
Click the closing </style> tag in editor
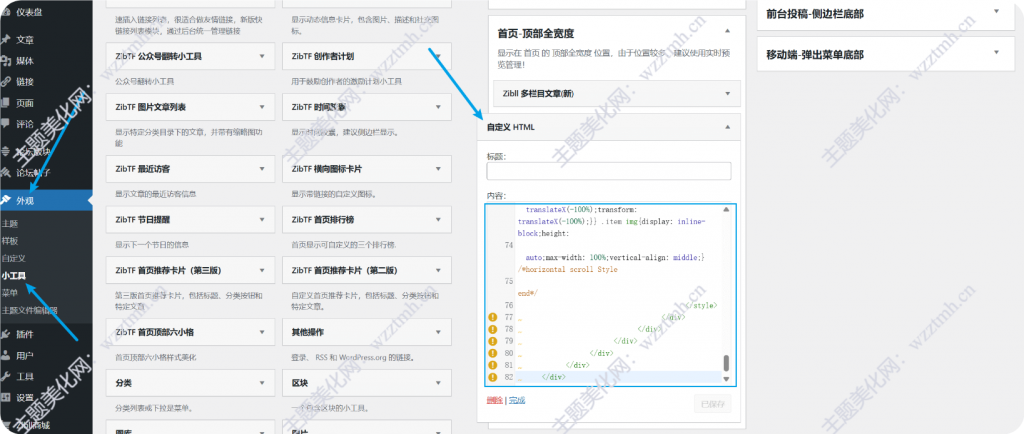tap(701, 305)
